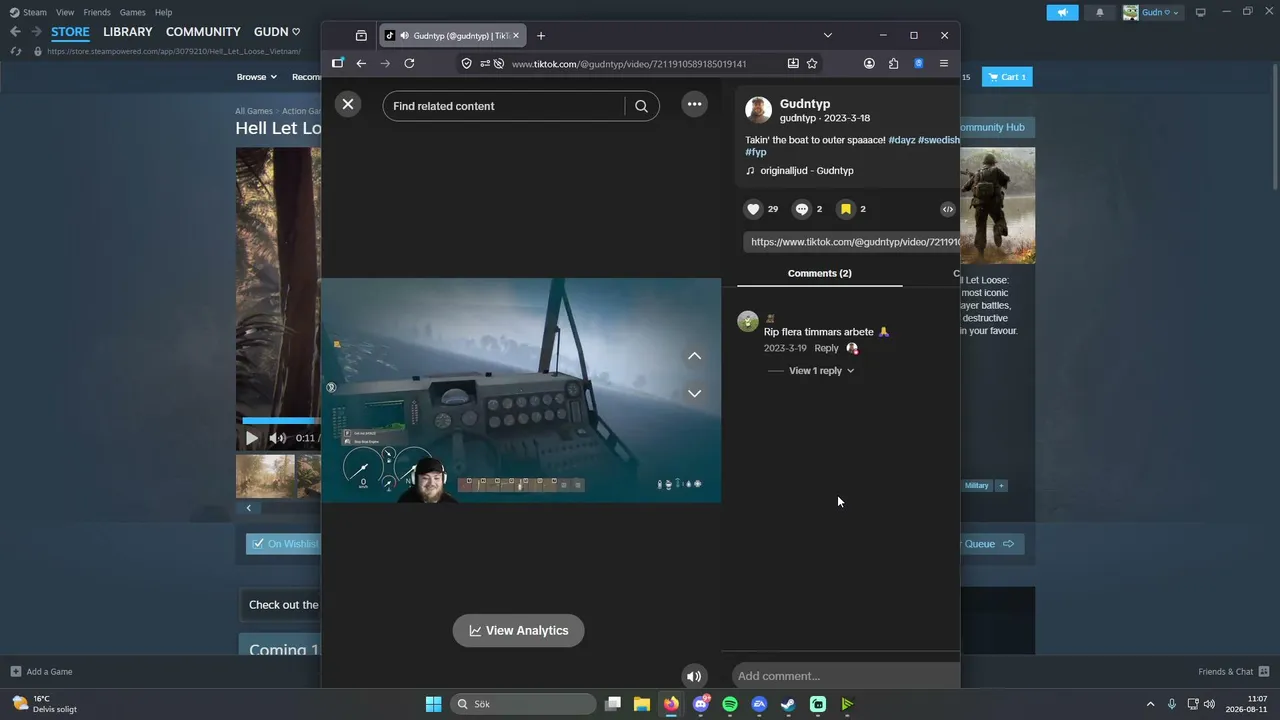
Task: Open the Firefox extensions puzzle icon
Action: click(894, 64)
